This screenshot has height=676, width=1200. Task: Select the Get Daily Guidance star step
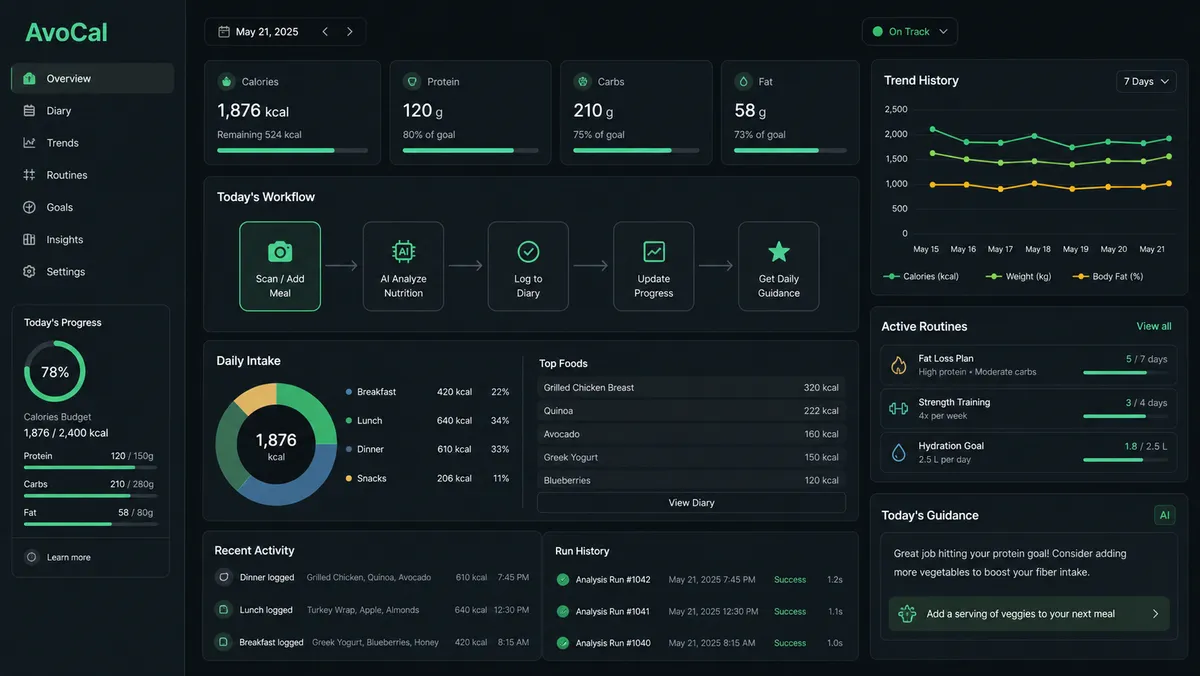pos(778,266)
